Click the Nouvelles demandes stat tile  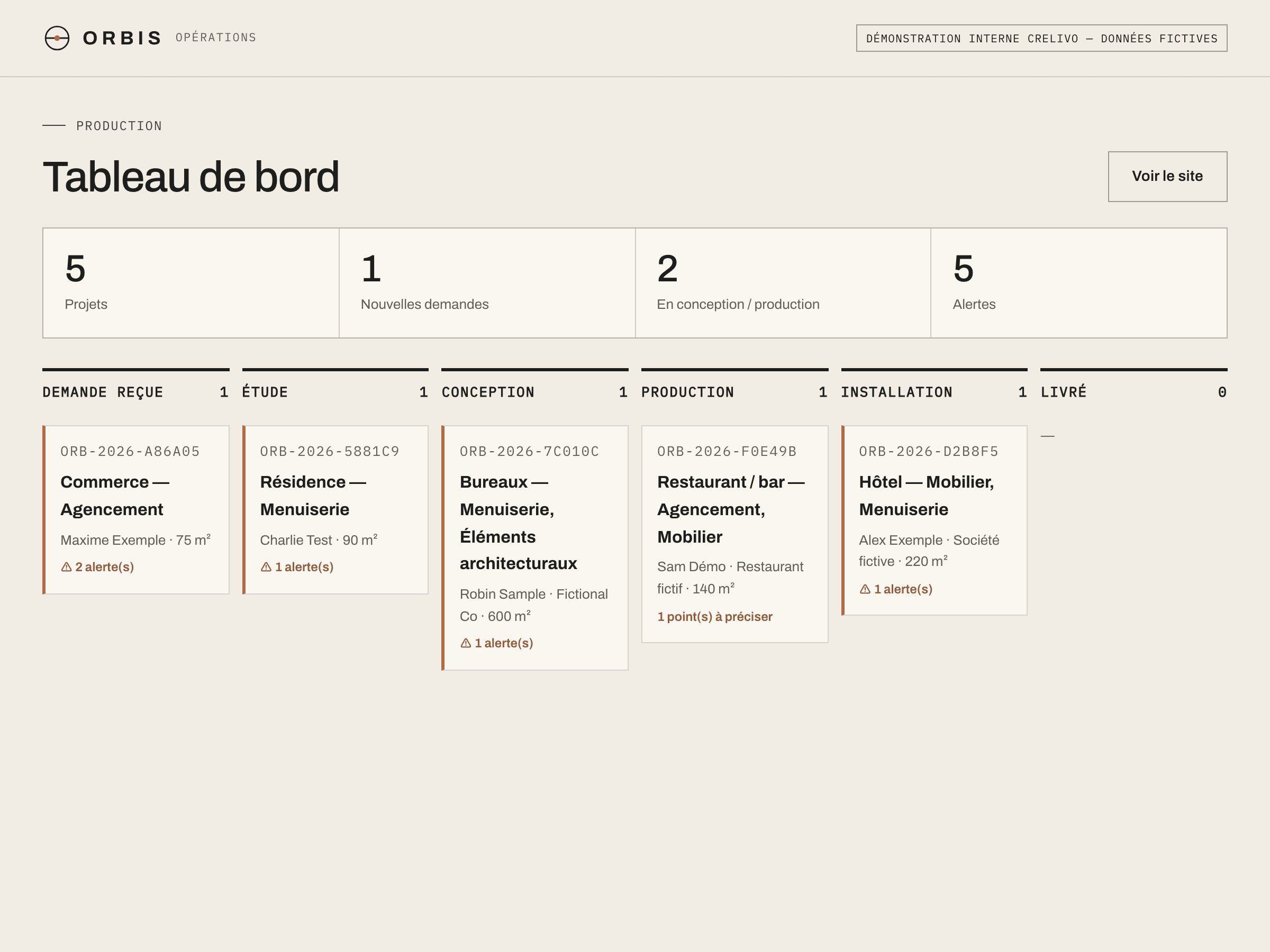[487, 283]
